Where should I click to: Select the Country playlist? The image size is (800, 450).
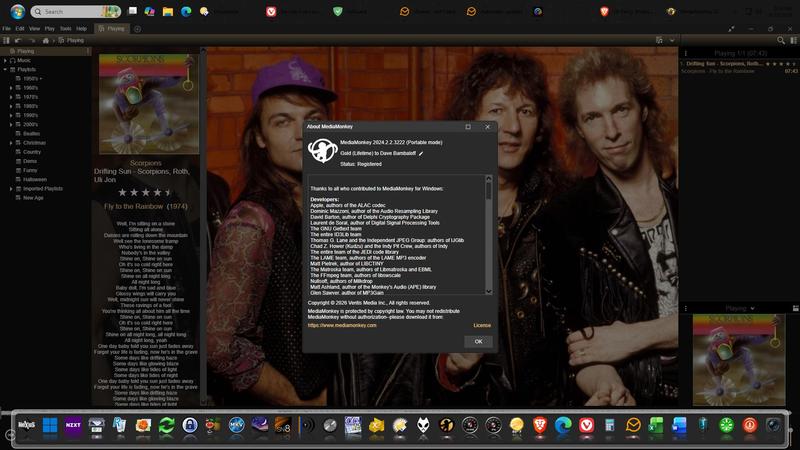[32, 152]
